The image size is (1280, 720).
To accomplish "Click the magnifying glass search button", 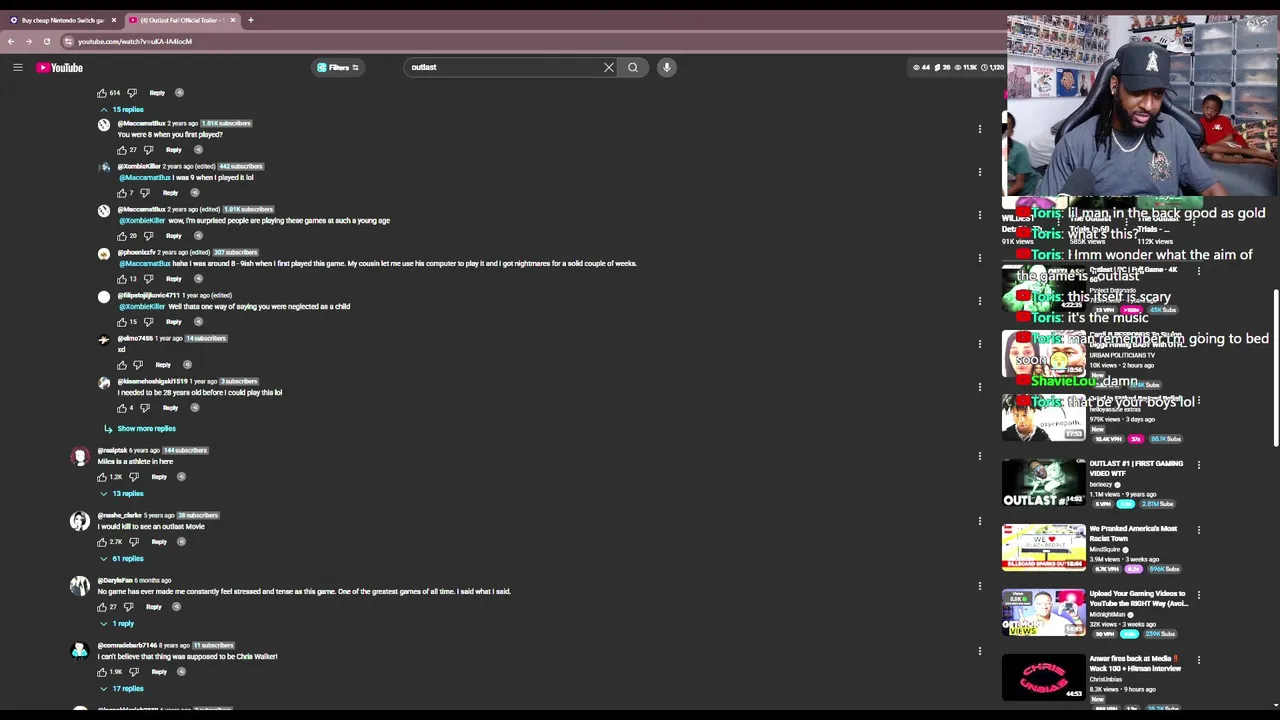I will 633,67.
